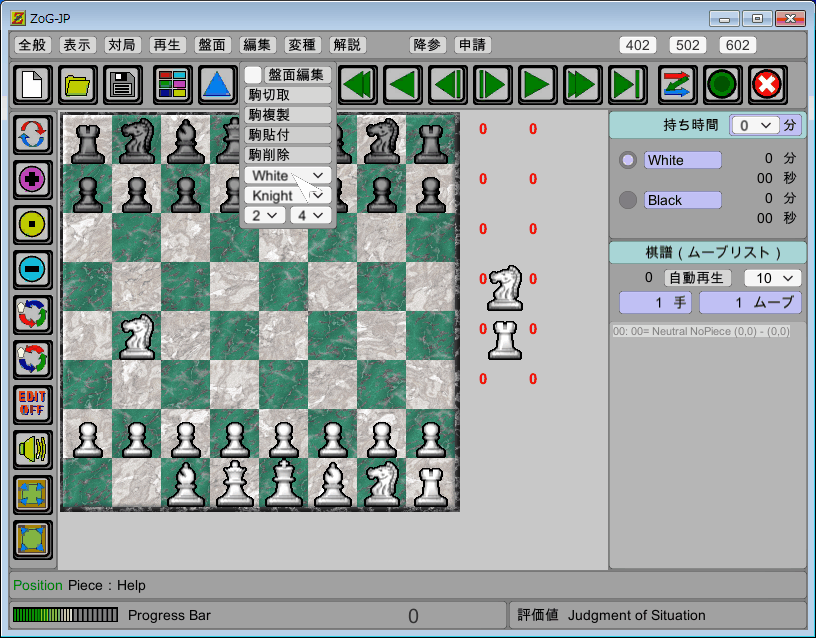Click the 駒削除 button

(x=288, y=155)
